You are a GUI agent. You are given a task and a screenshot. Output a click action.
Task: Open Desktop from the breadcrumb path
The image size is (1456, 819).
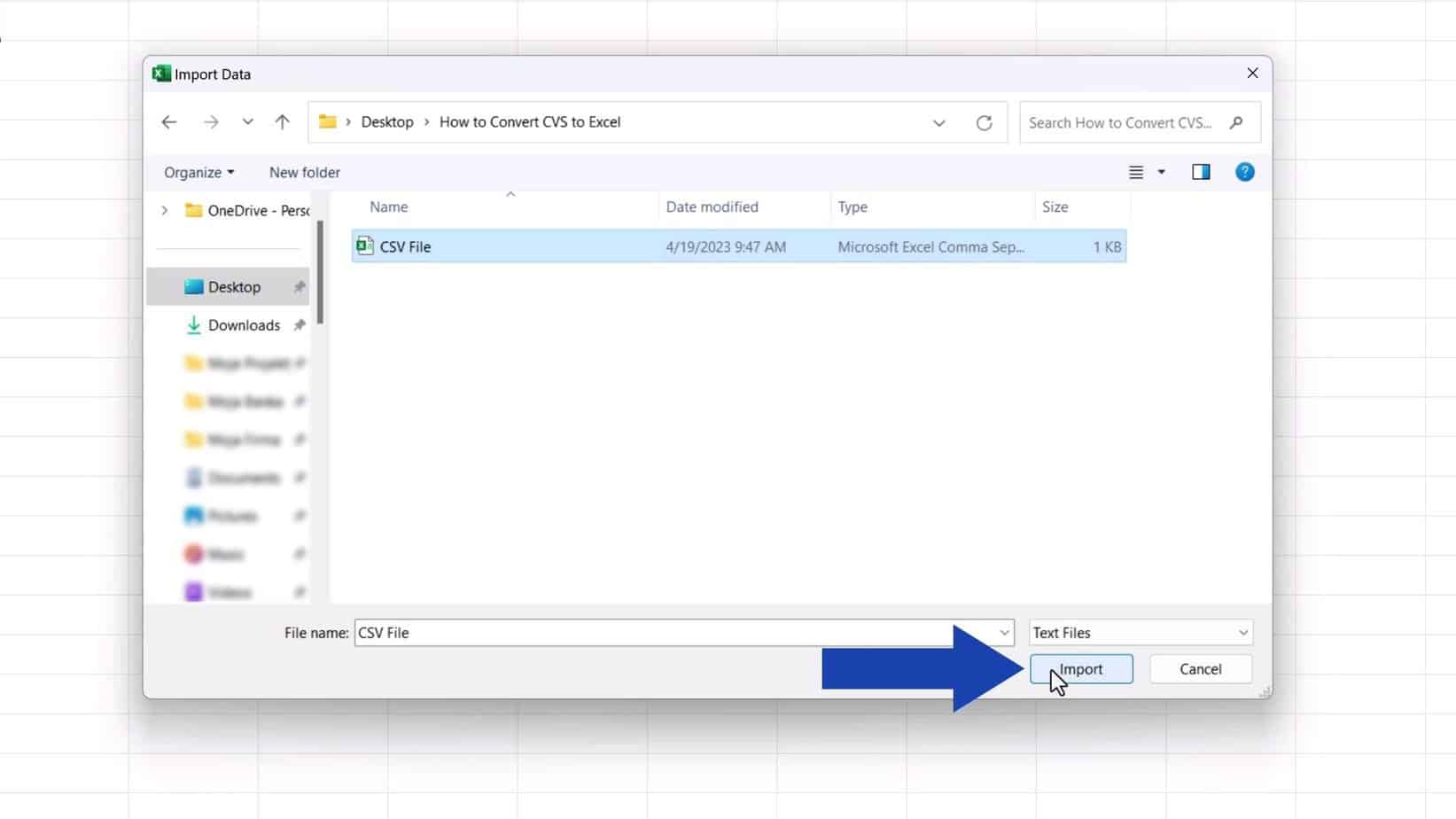click(x=388, y=121)
